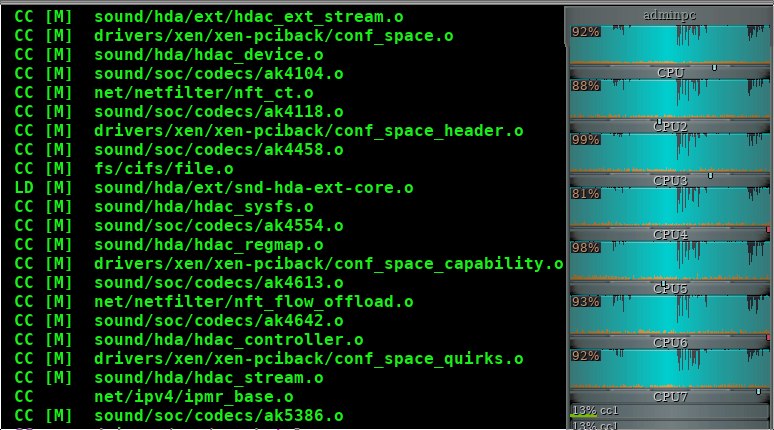Click the CPU panel slider knob
The width and height of the screenshot is (774, 430).
714,68
